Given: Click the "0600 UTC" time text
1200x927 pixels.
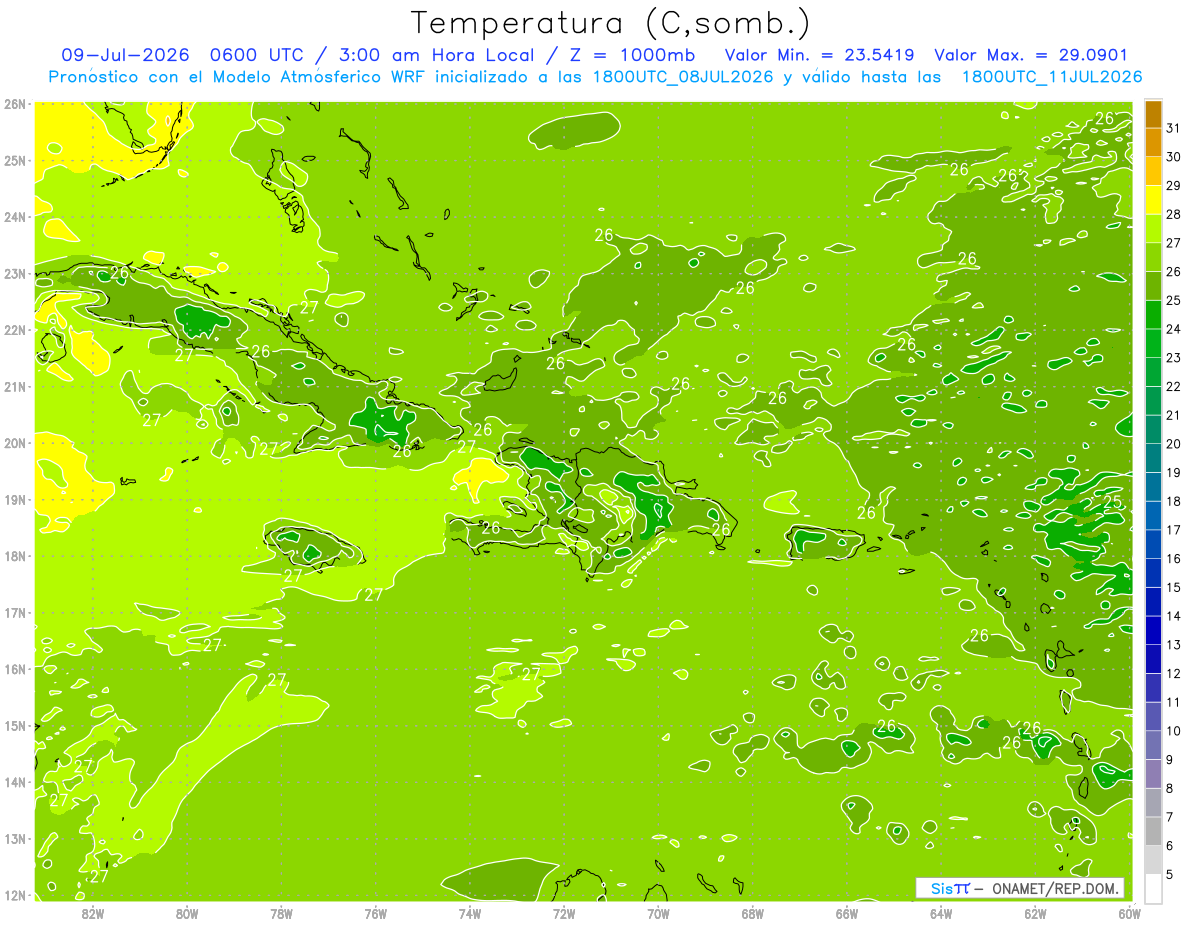Looking at the screenshot, I should 255,55.
